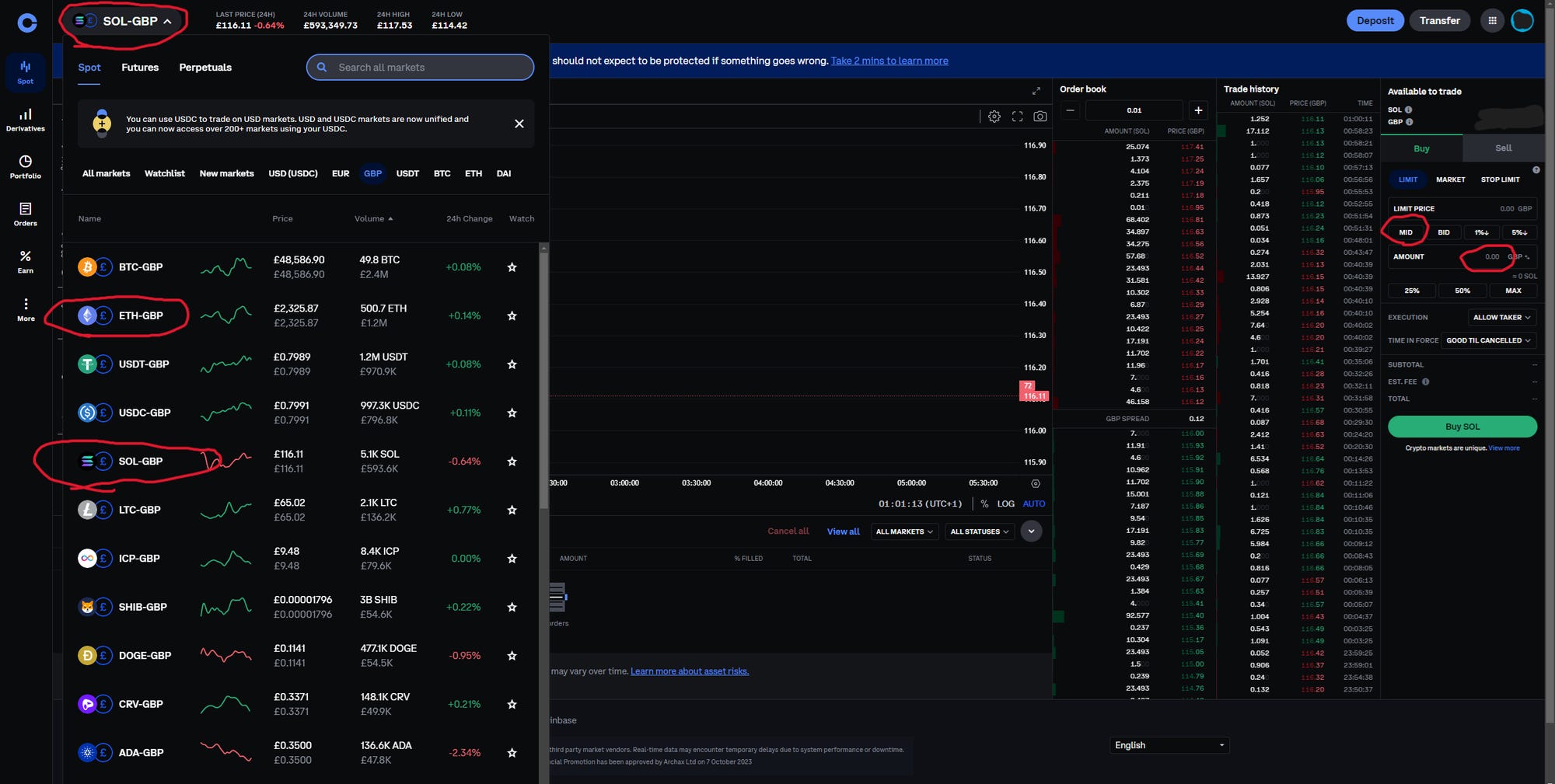Image resolution: width=1555 pixels, height=784 pixels.
Task: Open English language dropdown
Action: click(1169, 745)
